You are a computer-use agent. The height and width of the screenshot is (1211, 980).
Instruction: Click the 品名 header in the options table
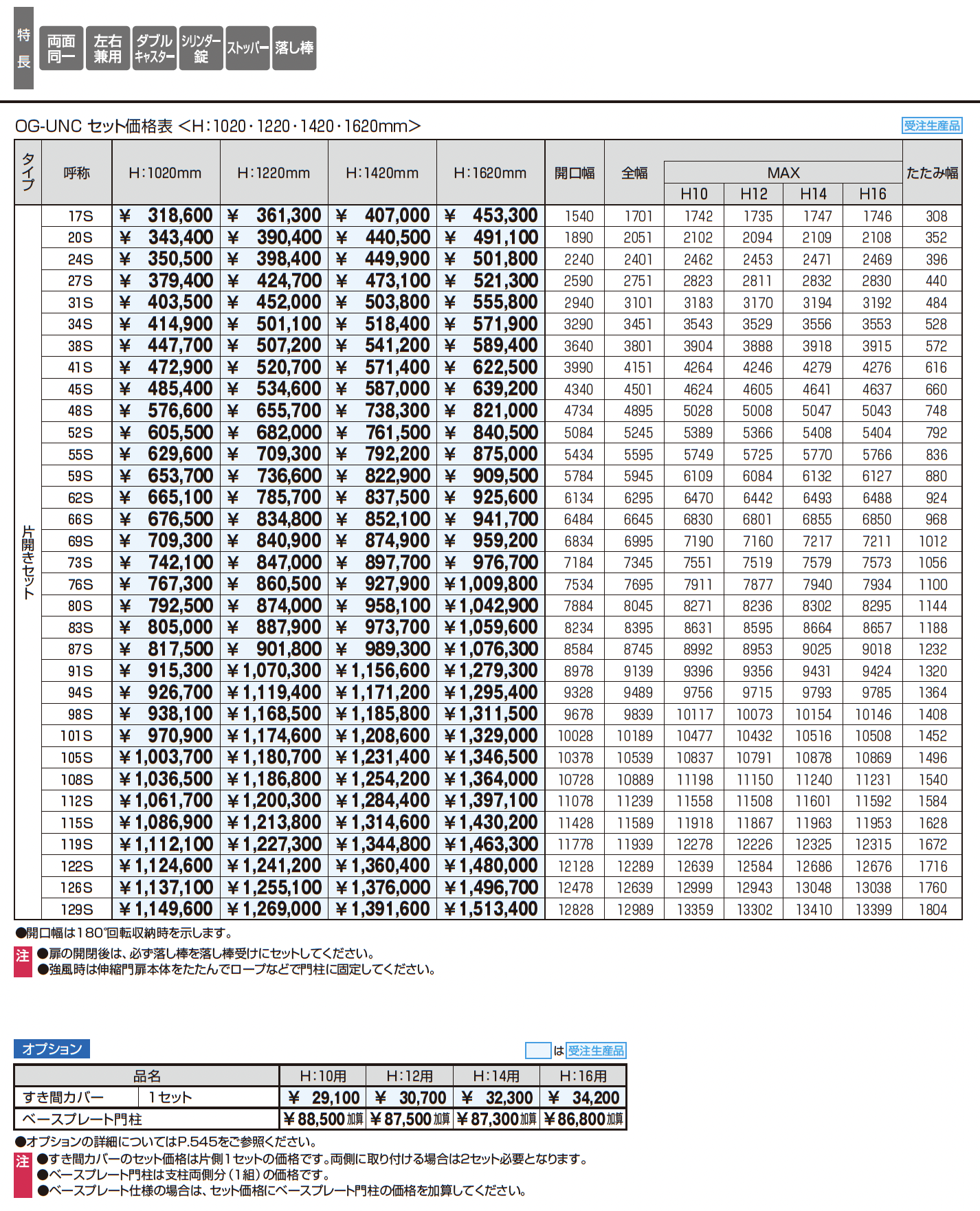(147, 1076)
